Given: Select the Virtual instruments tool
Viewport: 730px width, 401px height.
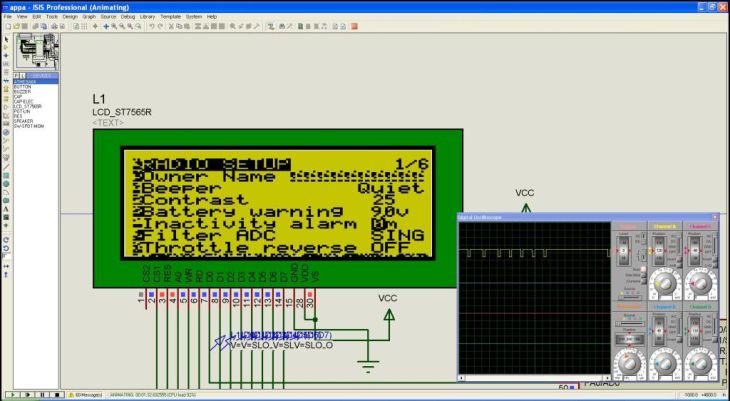Looking at the screenshot, I should coord(7,158).
